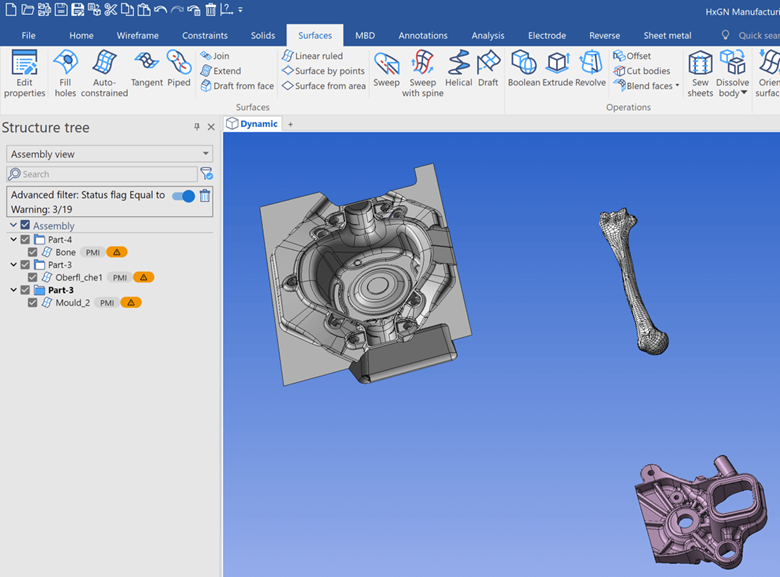Click the Cut bodies command
The width and height of the screenshot is (780, 577).
(x=642, y=71)
